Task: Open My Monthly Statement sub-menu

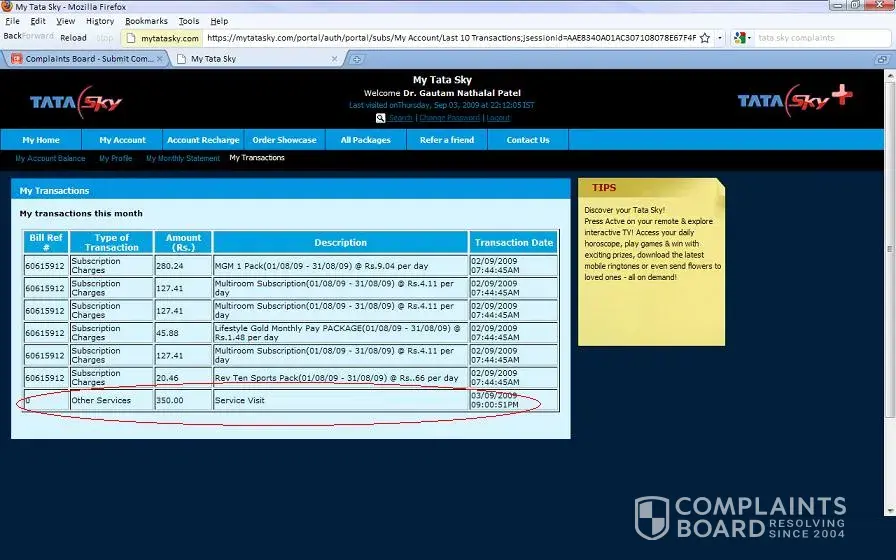Action: click(183, 158)
